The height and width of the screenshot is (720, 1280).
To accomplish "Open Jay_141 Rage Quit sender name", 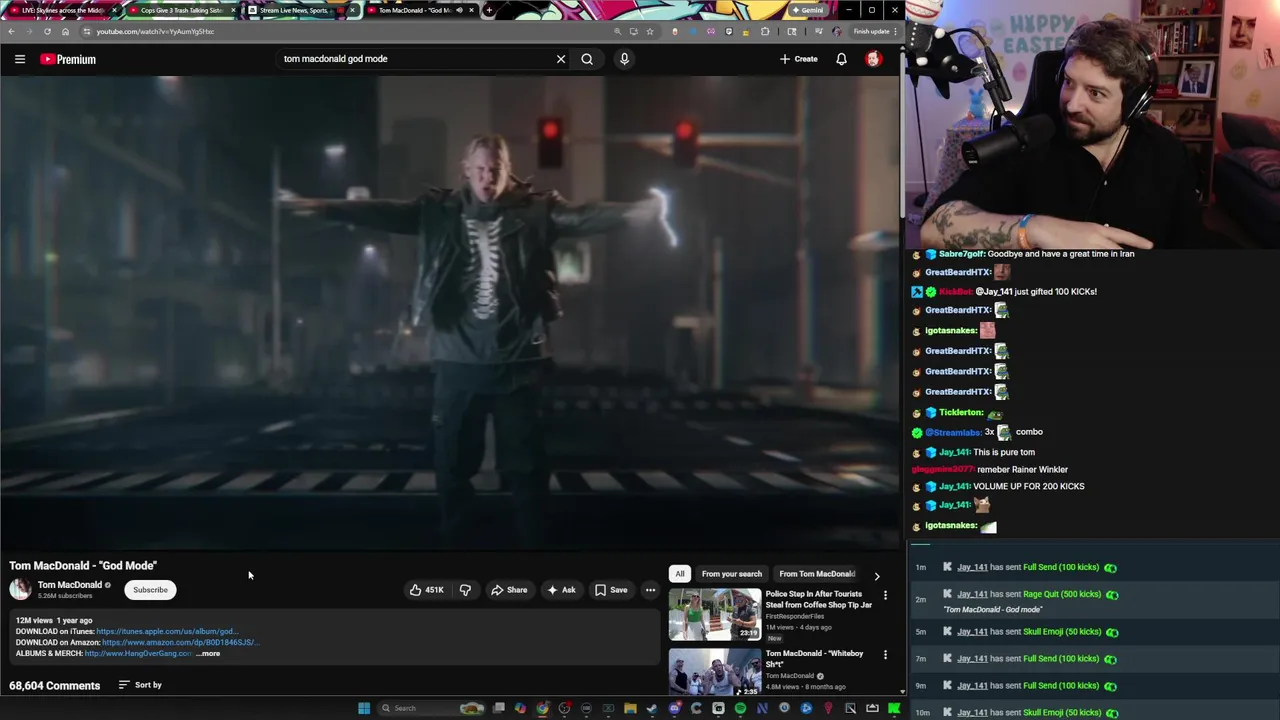I will click(x=972, y=594).
